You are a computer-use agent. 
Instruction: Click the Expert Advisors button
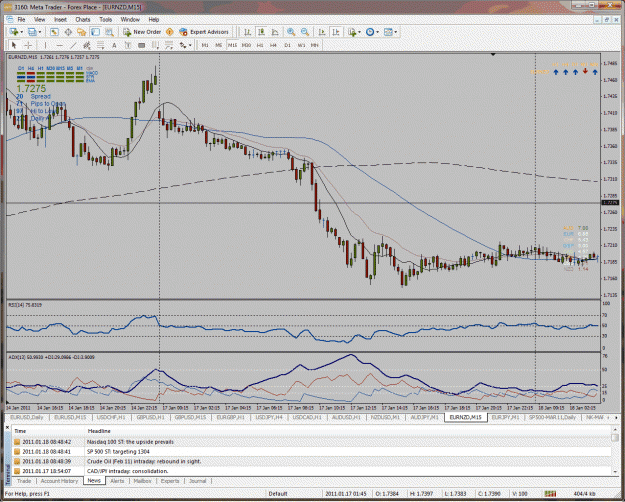204,32
